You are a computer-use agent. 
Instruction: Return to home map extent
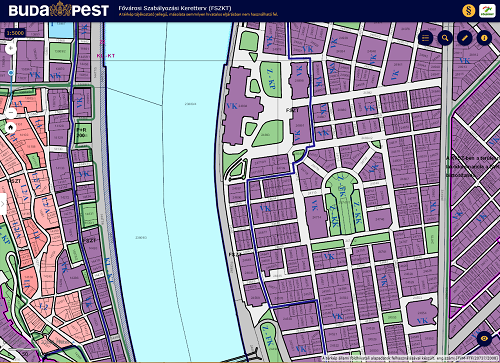11,128
